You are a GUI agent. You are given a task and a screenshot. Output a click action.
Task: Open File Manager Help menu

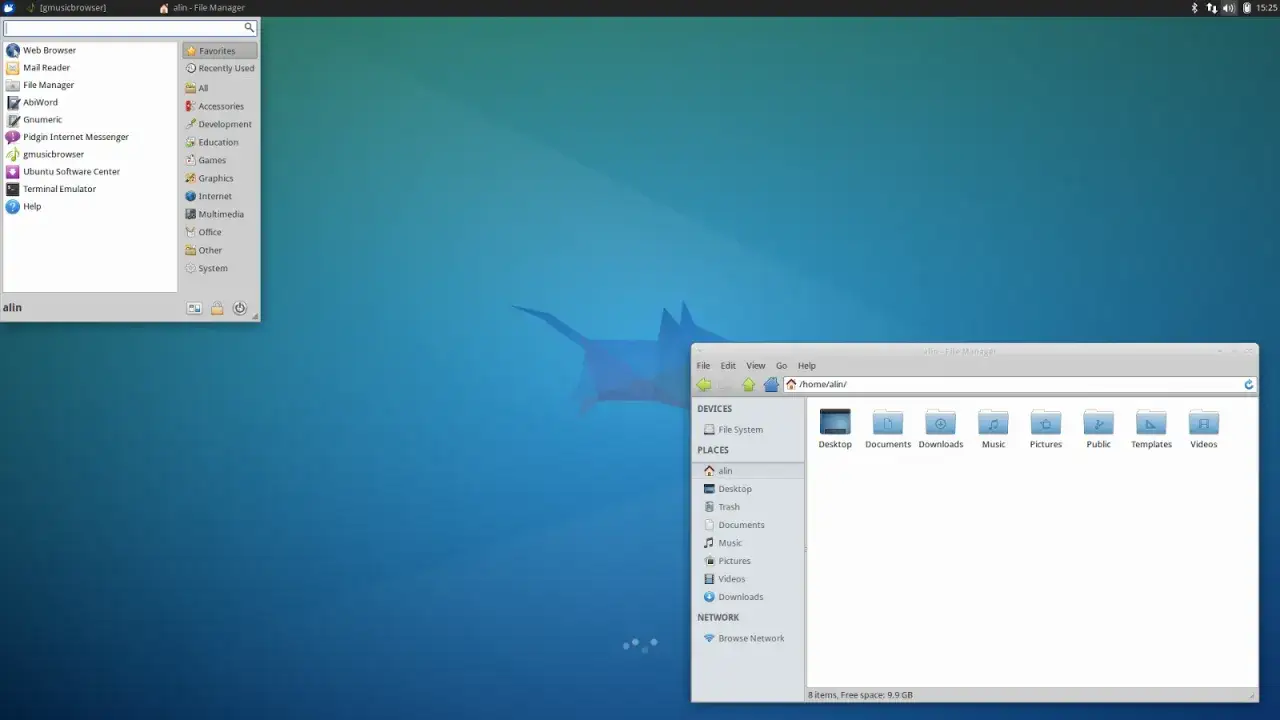tap(807, 366)
